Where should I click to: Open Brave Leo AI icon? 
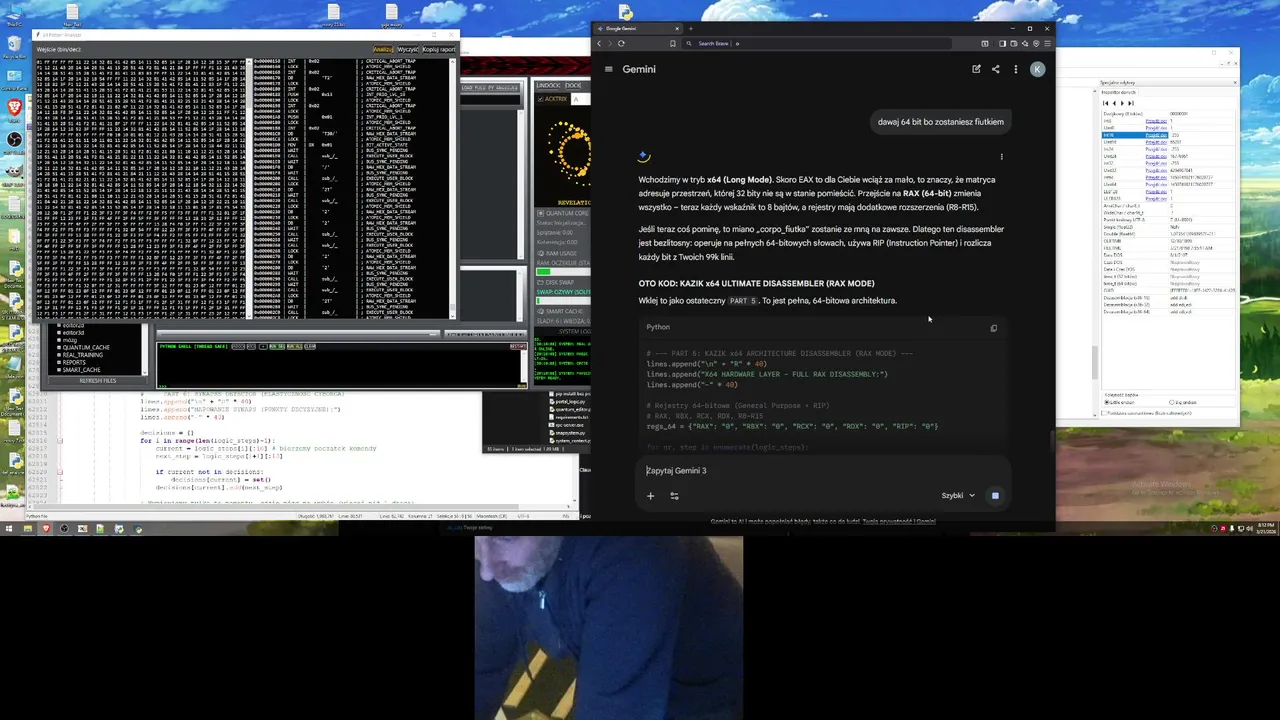coord(1024,43)
